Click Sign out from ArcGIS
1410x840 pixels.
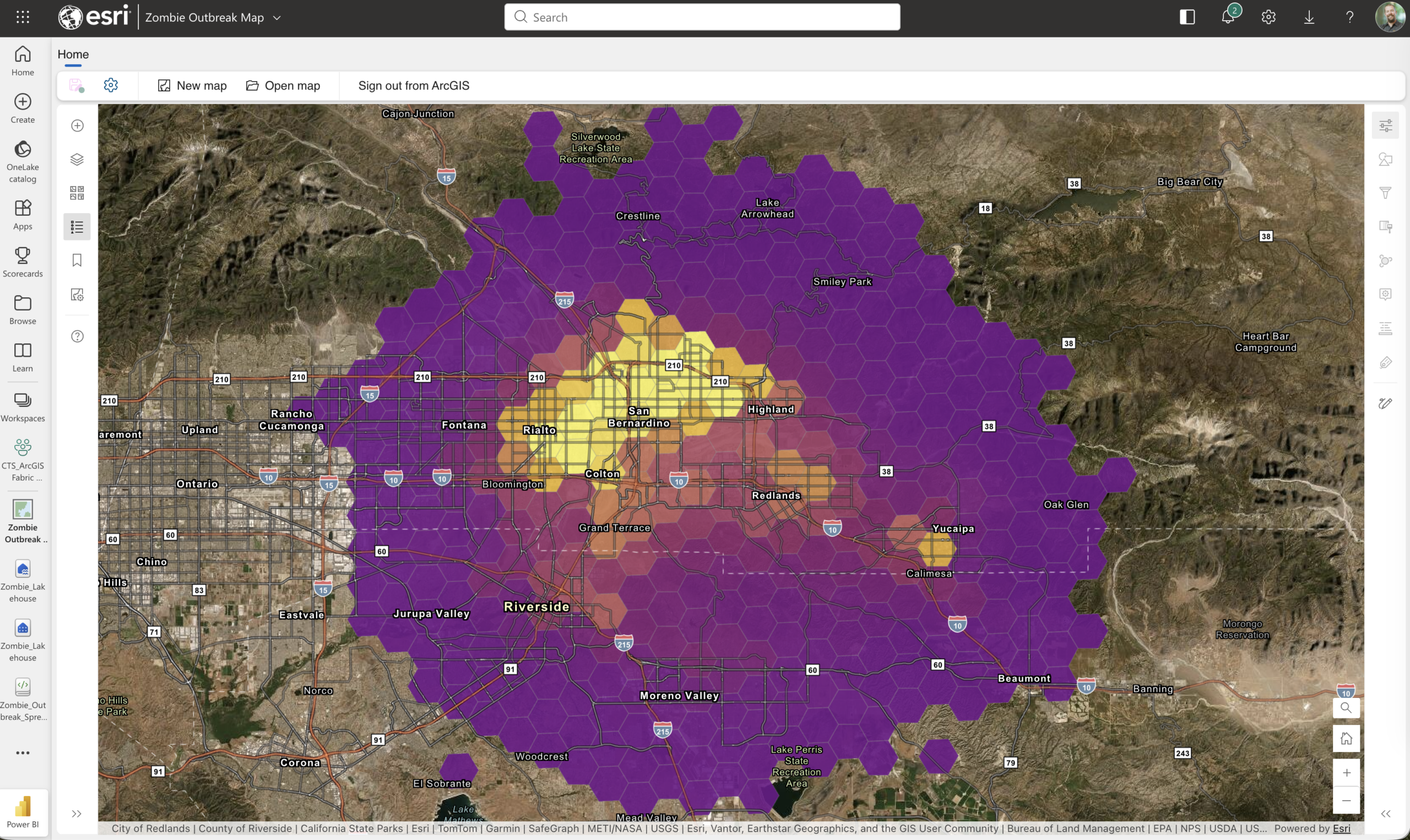[414, 85]
